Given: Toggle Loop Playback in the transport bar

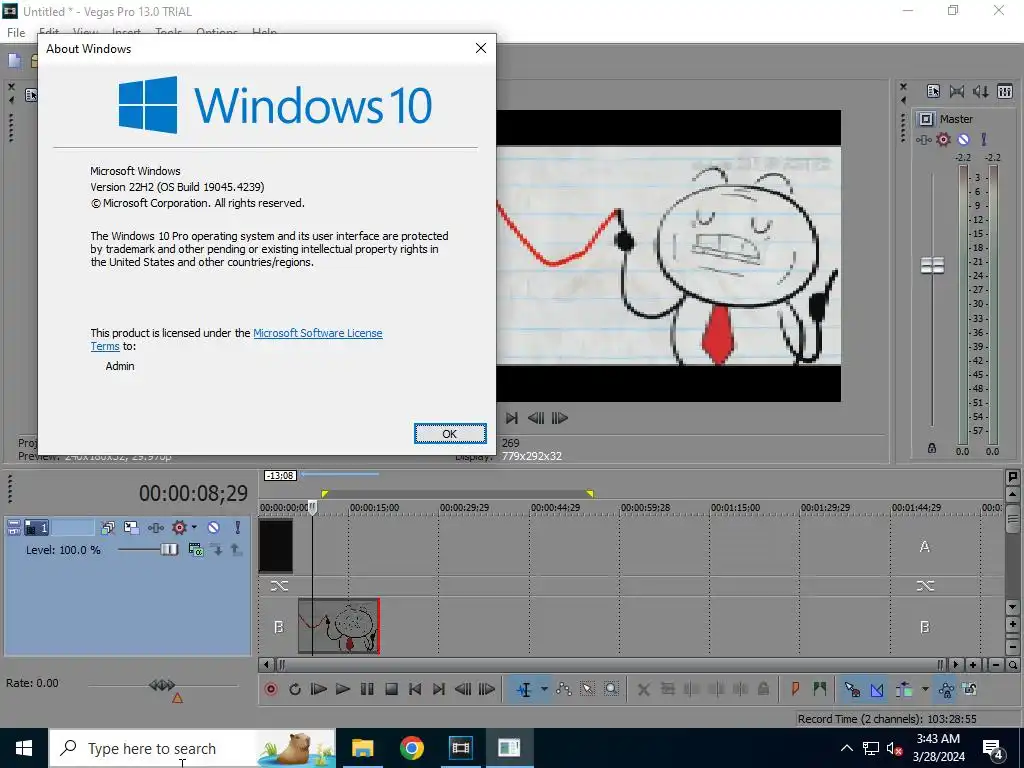Looking at the screenshot, I should pyautogui.click(x=295, y=689).
